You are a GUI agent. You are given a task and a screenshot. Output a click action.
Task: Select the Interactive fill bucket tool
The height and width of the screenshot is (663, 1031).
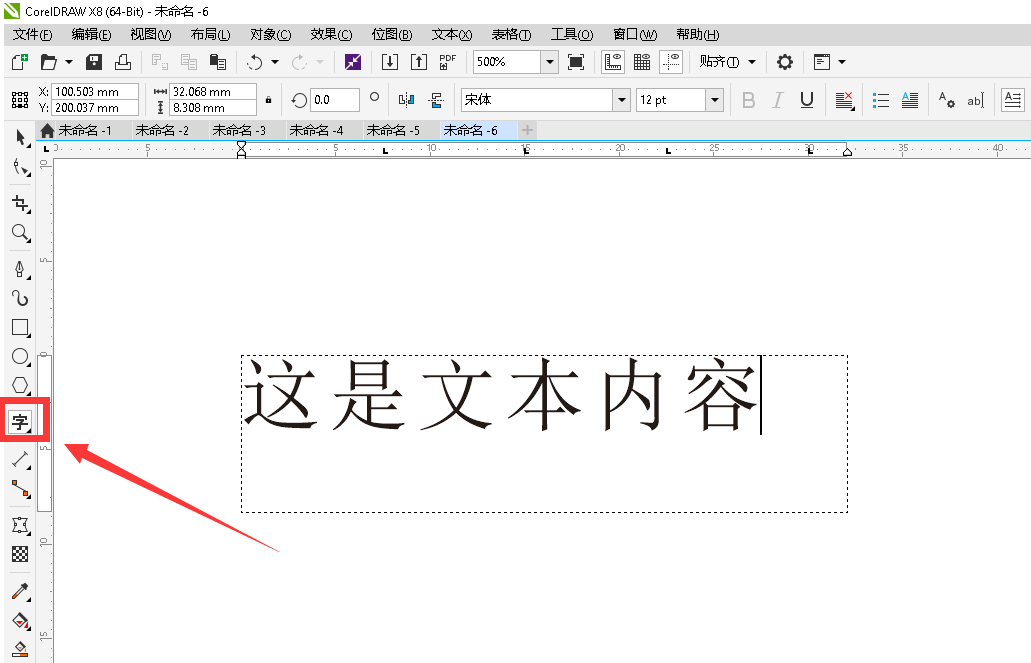20,620
